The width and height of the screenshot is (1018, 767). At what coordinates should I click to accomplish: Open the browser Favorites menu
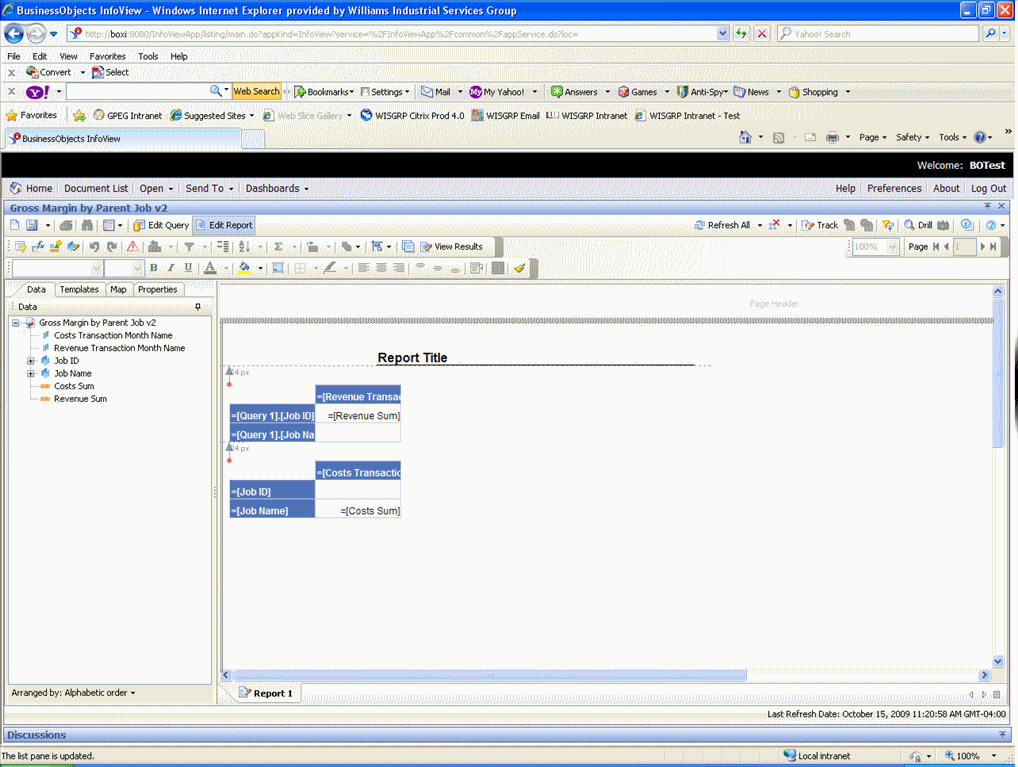tap(107, 57)
